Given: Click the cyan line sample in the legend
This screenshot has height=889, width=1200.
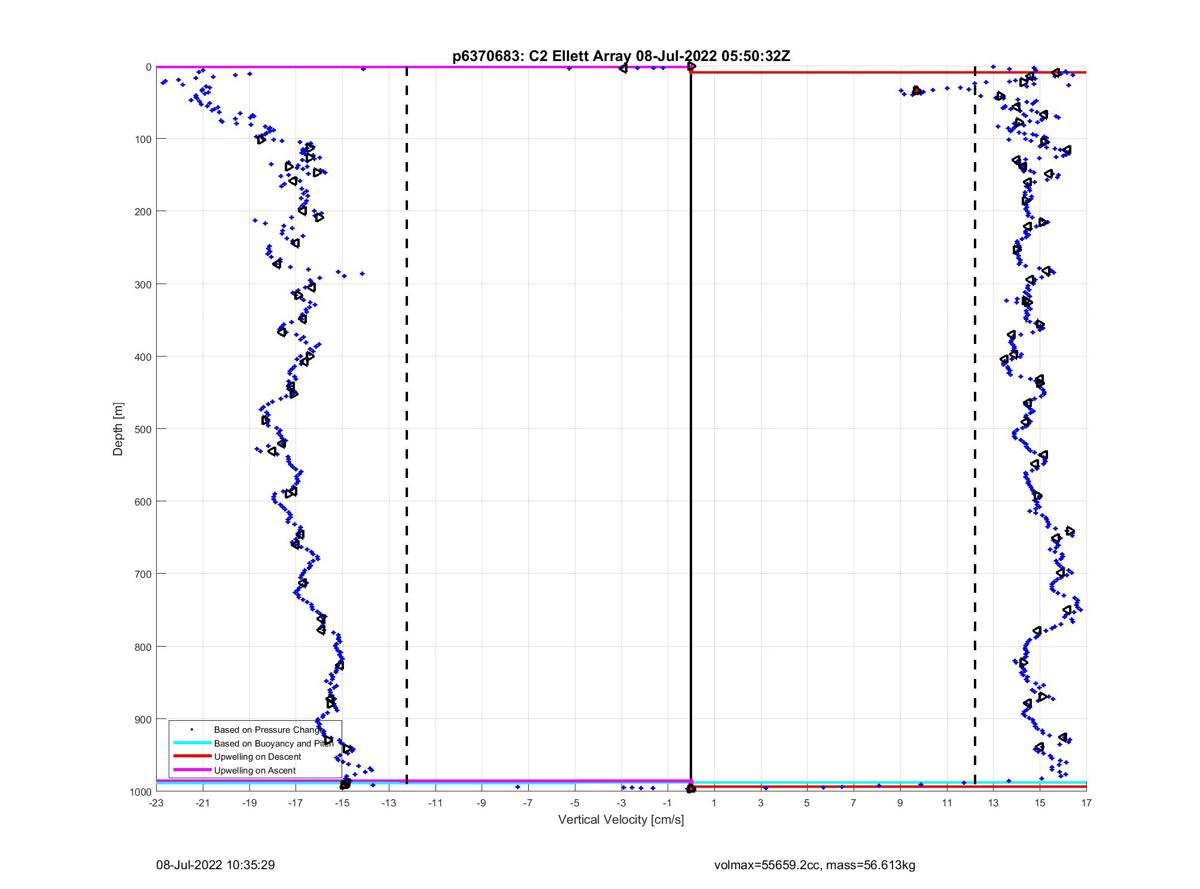Looking at the screenshot, I should tap(191, 744).
